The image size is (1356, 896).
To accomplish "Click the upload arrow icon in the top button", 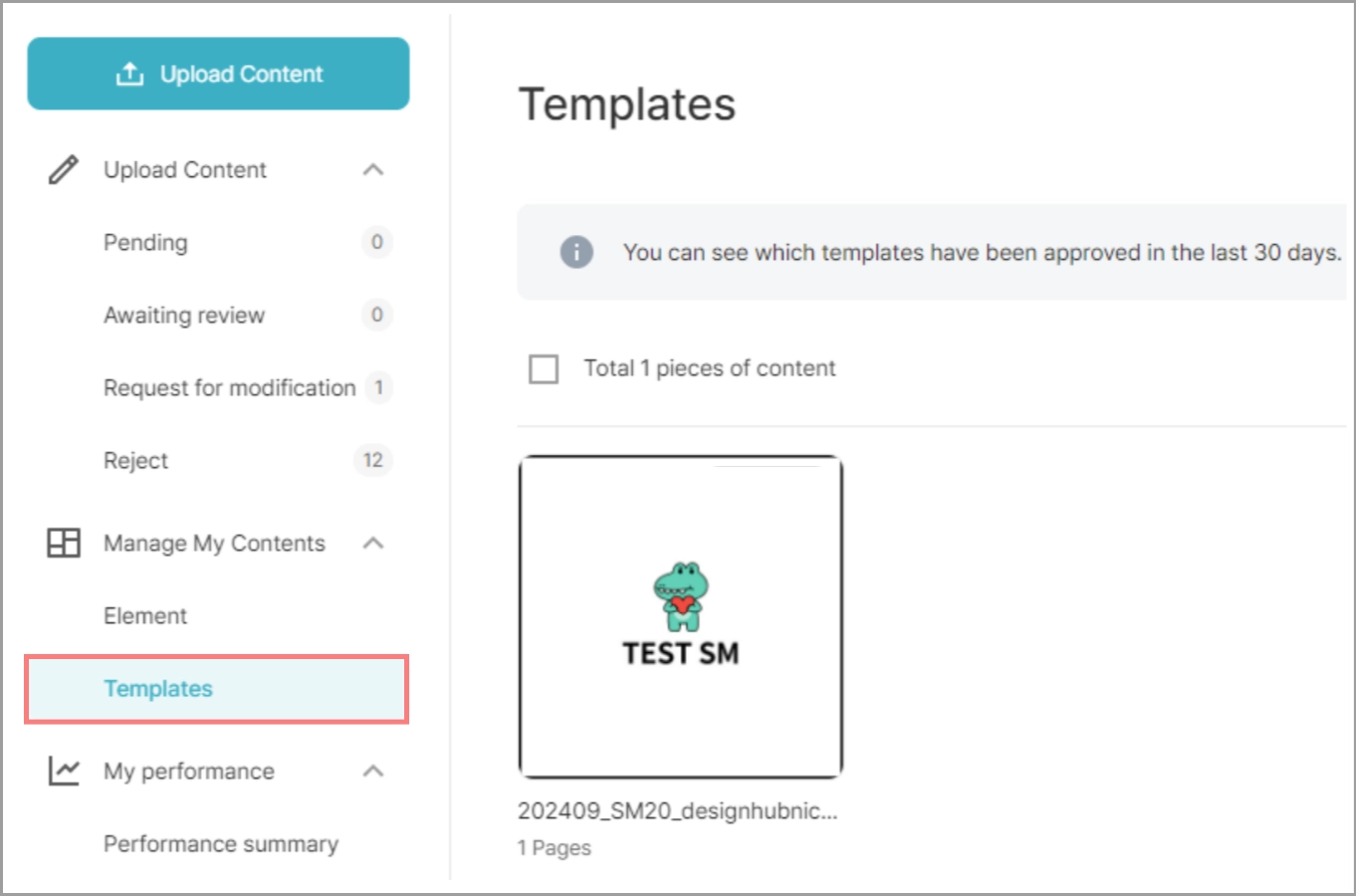I will (x=129, y=74).
